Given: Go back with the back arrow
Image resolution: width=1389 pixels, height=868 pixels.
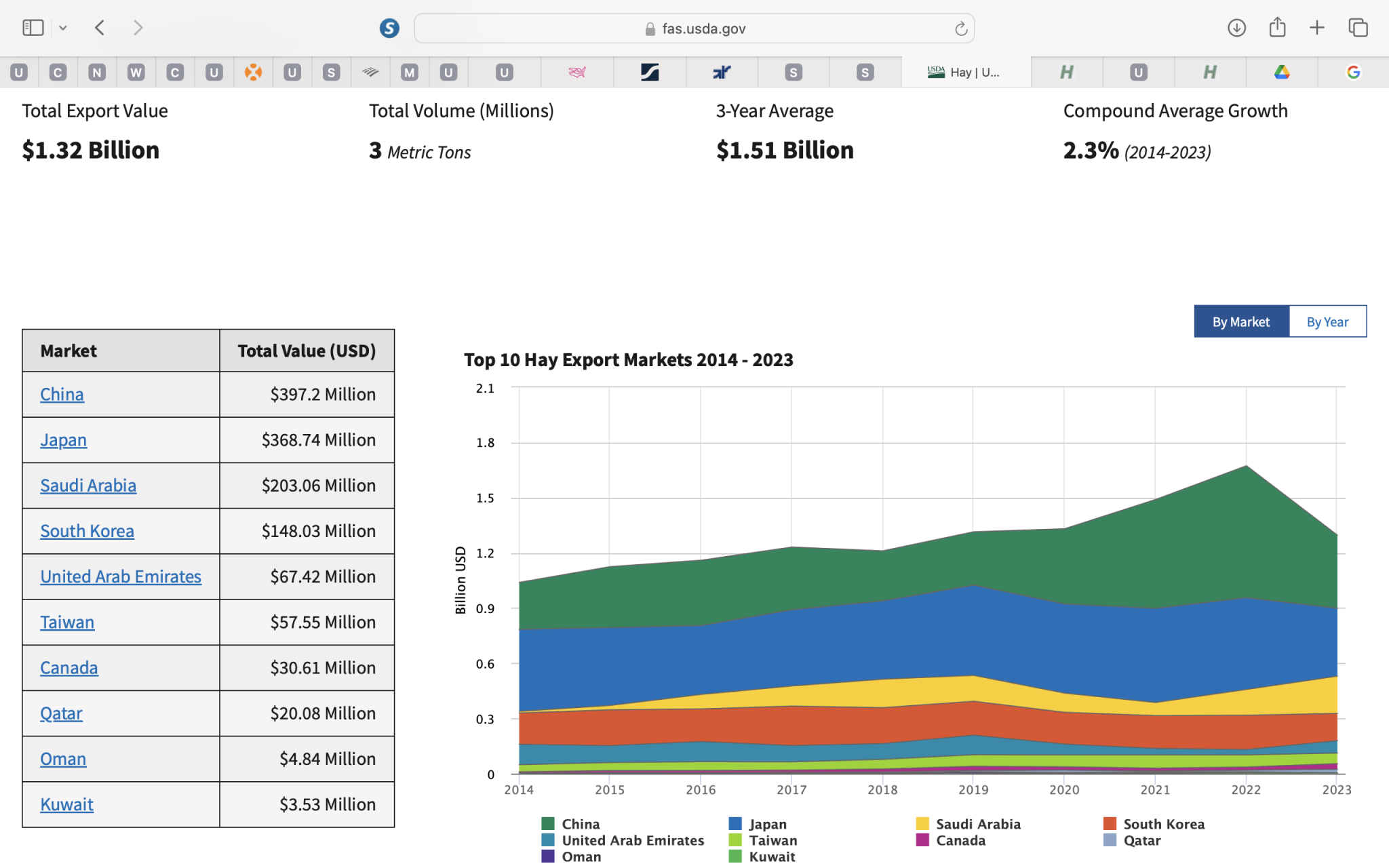Looking at the screenshot, I should click(x=100, y=28).
